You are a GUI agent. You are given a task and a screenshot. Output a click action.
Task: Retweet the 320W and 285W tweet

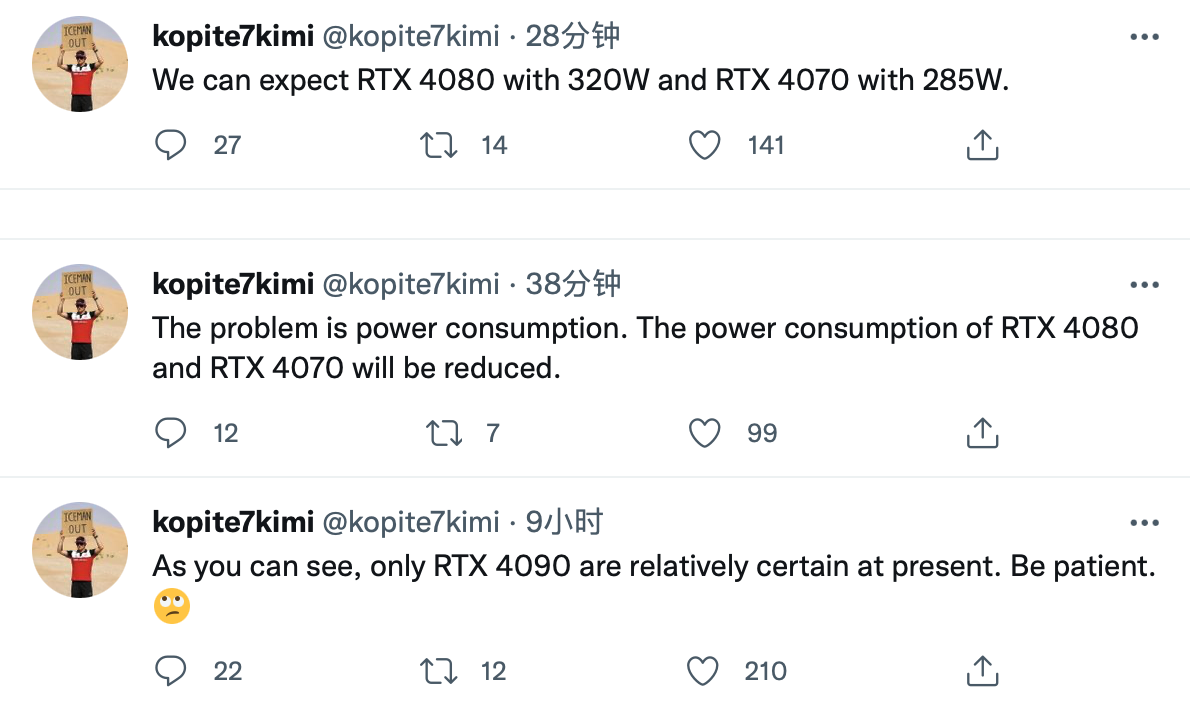[439, 145]
